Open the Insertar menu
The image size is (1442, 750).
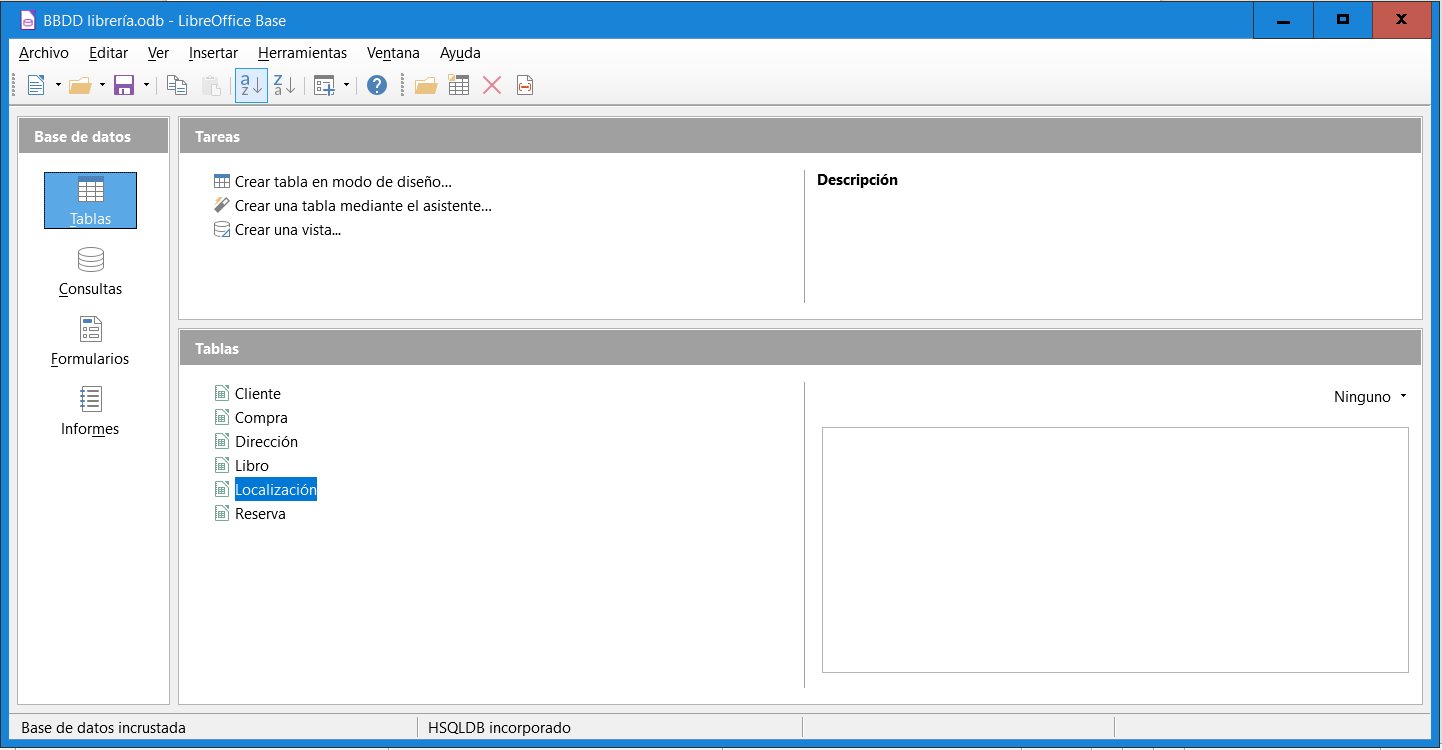[x=213, y=53]
